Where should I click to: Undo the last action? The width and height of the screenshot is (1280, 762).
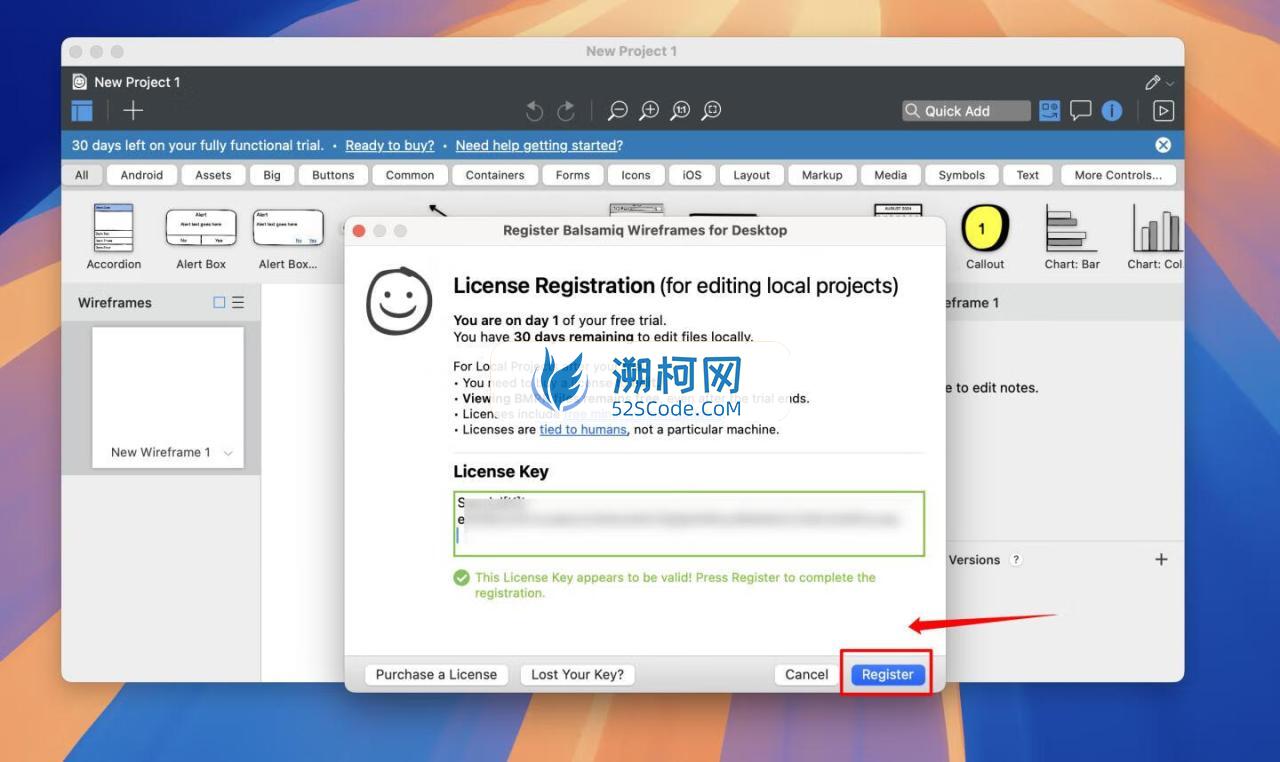535,111
